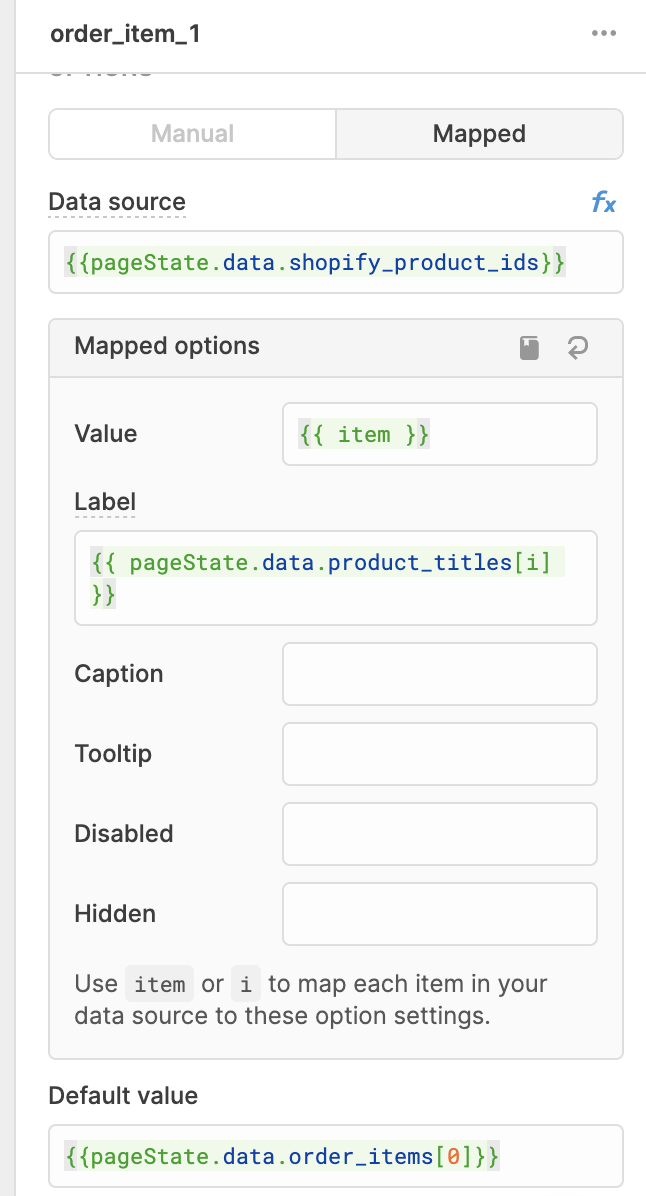Screen dimensions: 646x1196
Task: Click the Mapped options header bar
Action: pos(336,348)
